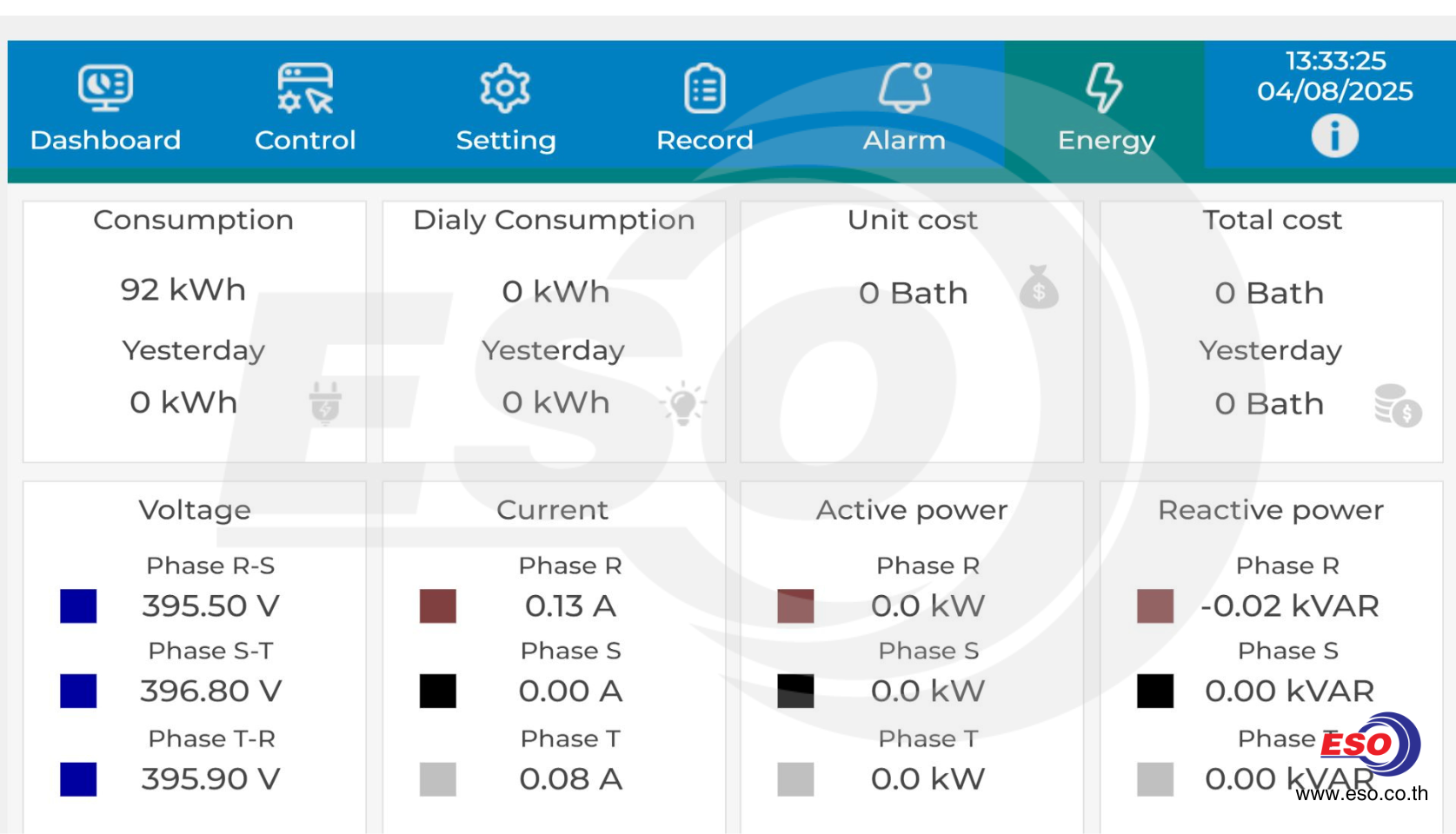Click the Control panel icon
The height and width of the screenshot is (834, 1456).
(305, 88)
